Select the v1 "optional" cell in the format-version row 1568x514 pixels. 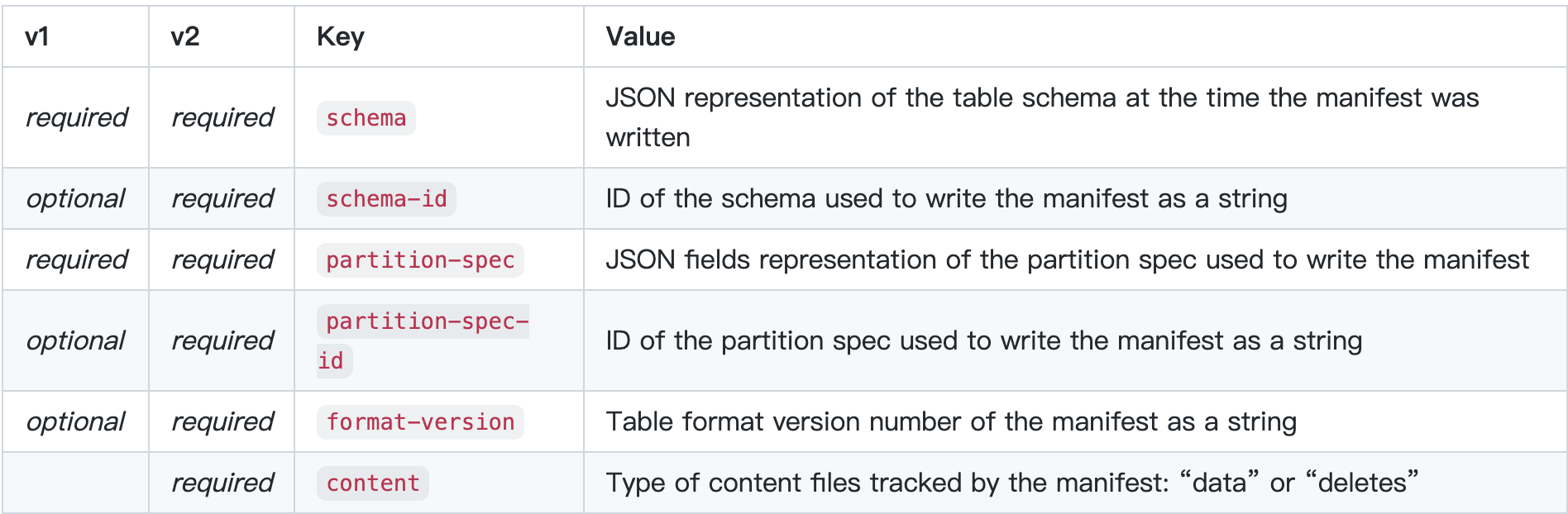point(75,422)
